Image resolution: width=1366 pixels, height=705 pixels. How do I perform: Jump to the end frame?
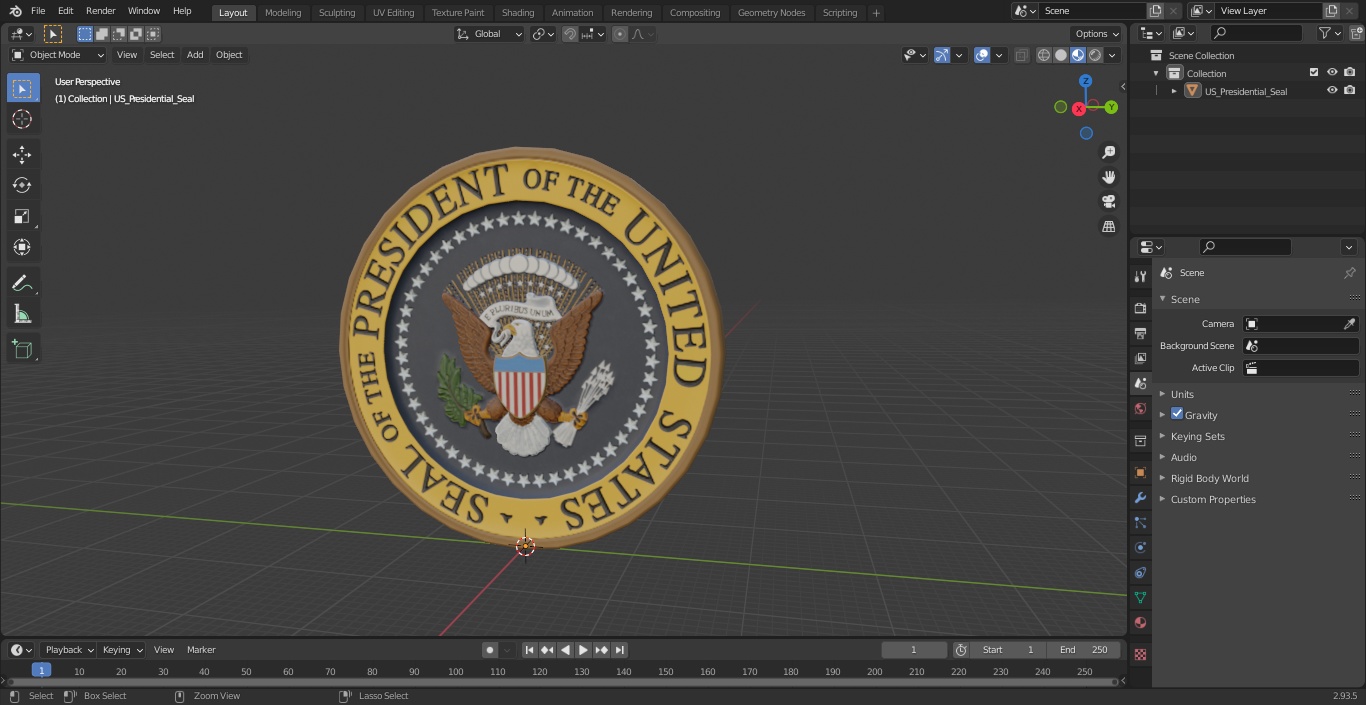tap(619, 650)
